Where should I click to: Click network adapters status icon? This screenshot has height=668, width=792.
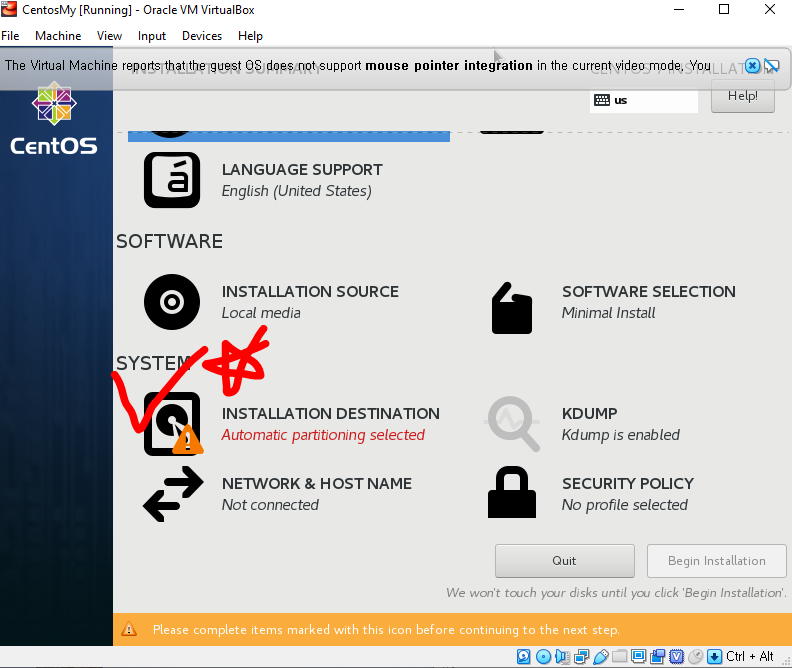581,656
